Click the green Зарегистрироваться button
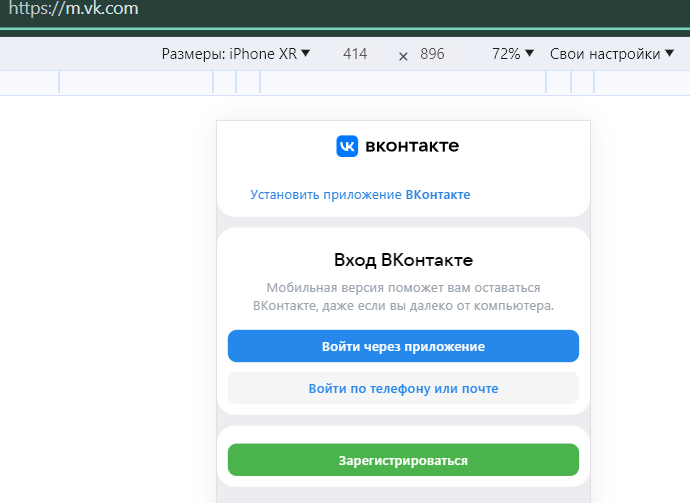This screenshot has width=690, height=503. click(403, 460)
